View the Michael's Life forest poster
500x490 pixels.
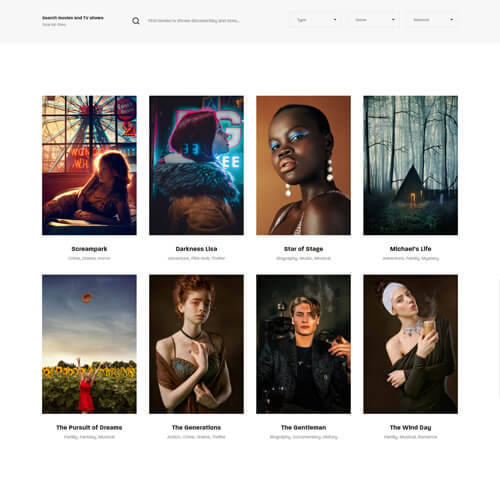pyautogui.click(x=410, y=165)
